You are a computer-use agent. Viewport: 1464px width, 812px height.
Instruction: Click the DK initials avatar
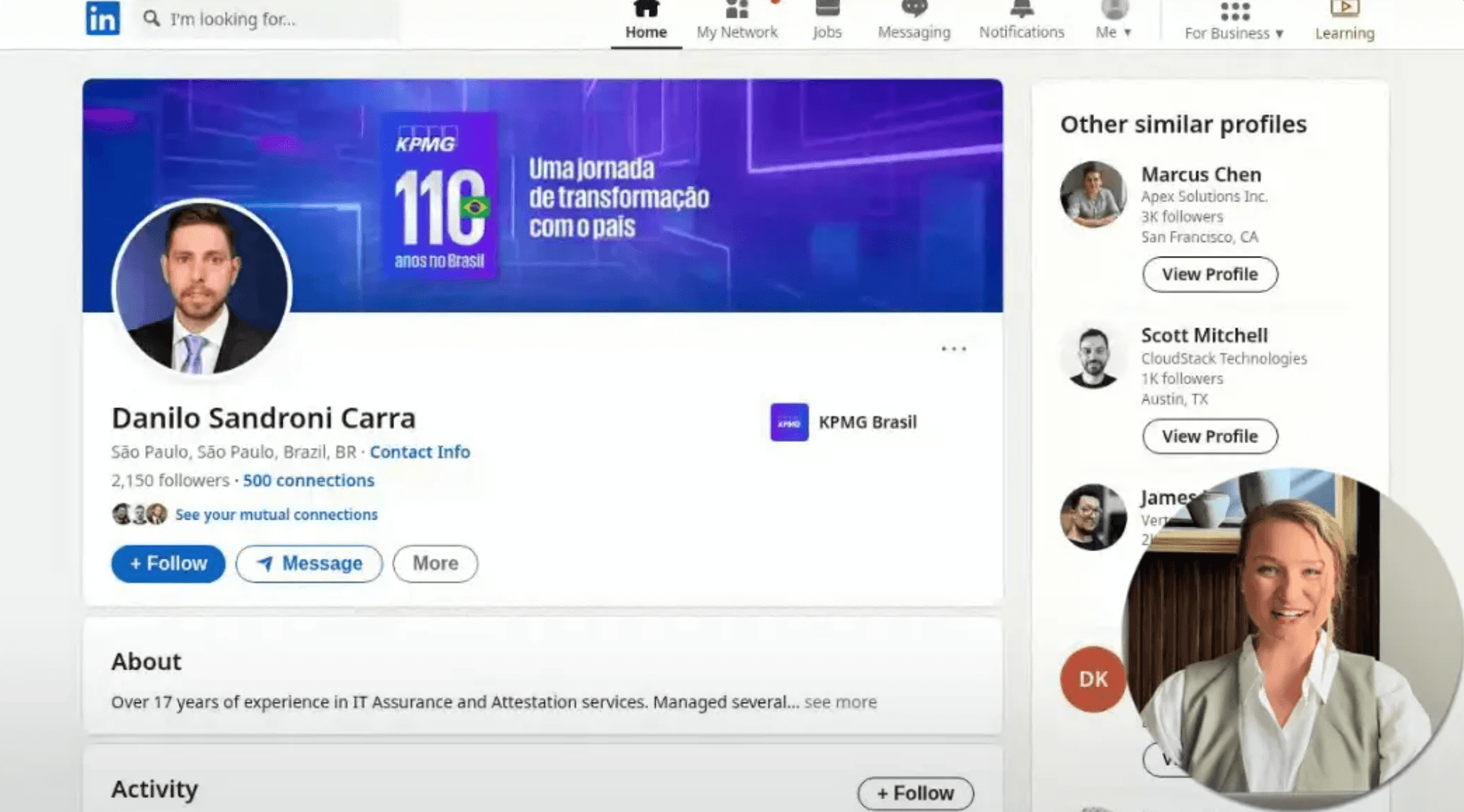pyautogui.click(x=1092, y=679)
